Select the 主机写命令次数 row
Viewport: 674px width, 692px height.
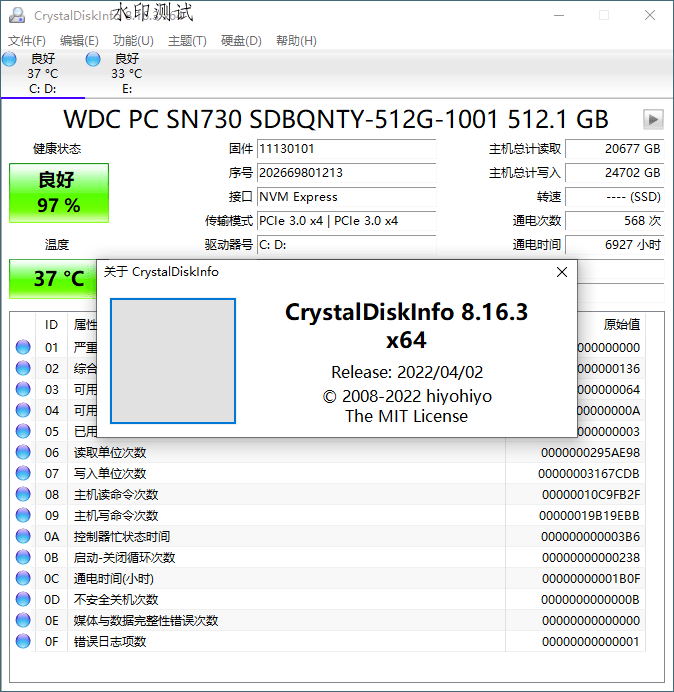328,515
